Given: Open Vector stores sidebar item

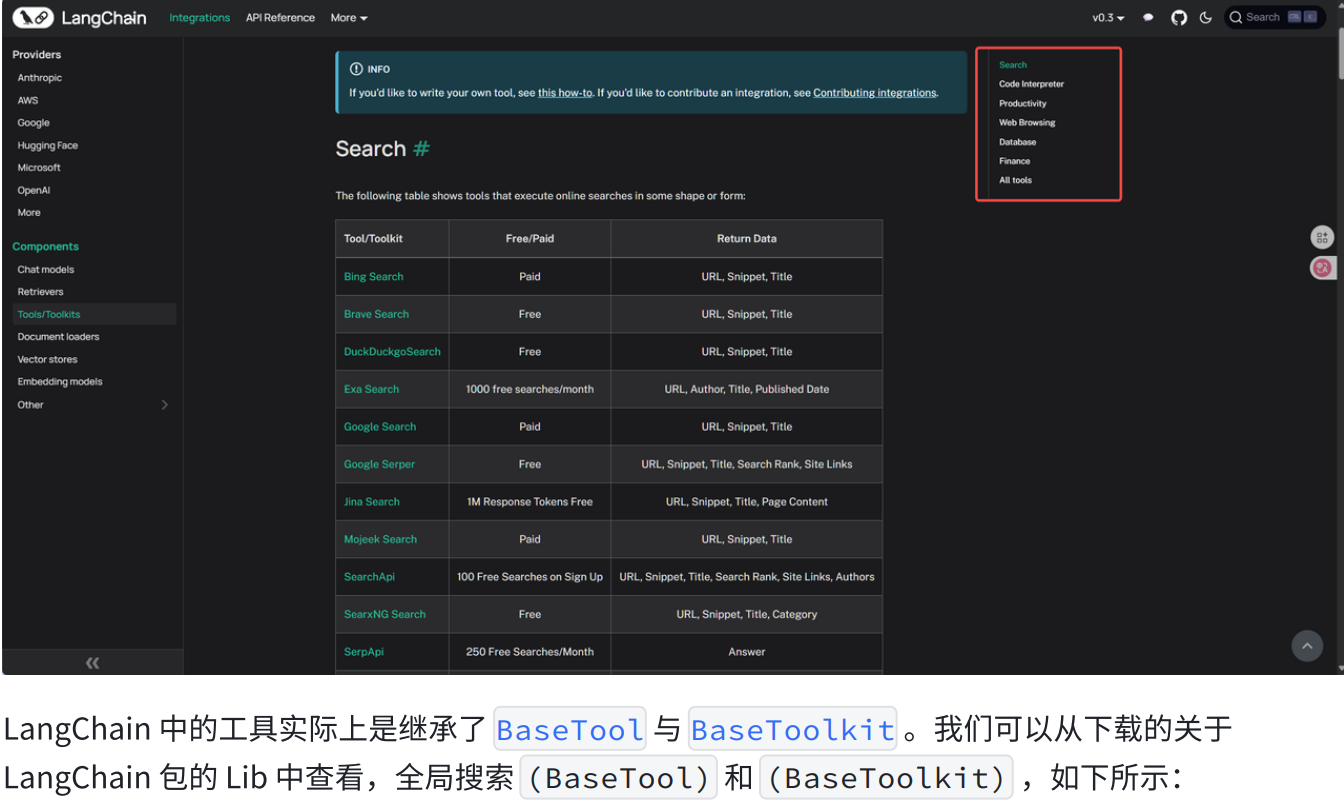Looking at the screenshot, I should pos(47,360).
